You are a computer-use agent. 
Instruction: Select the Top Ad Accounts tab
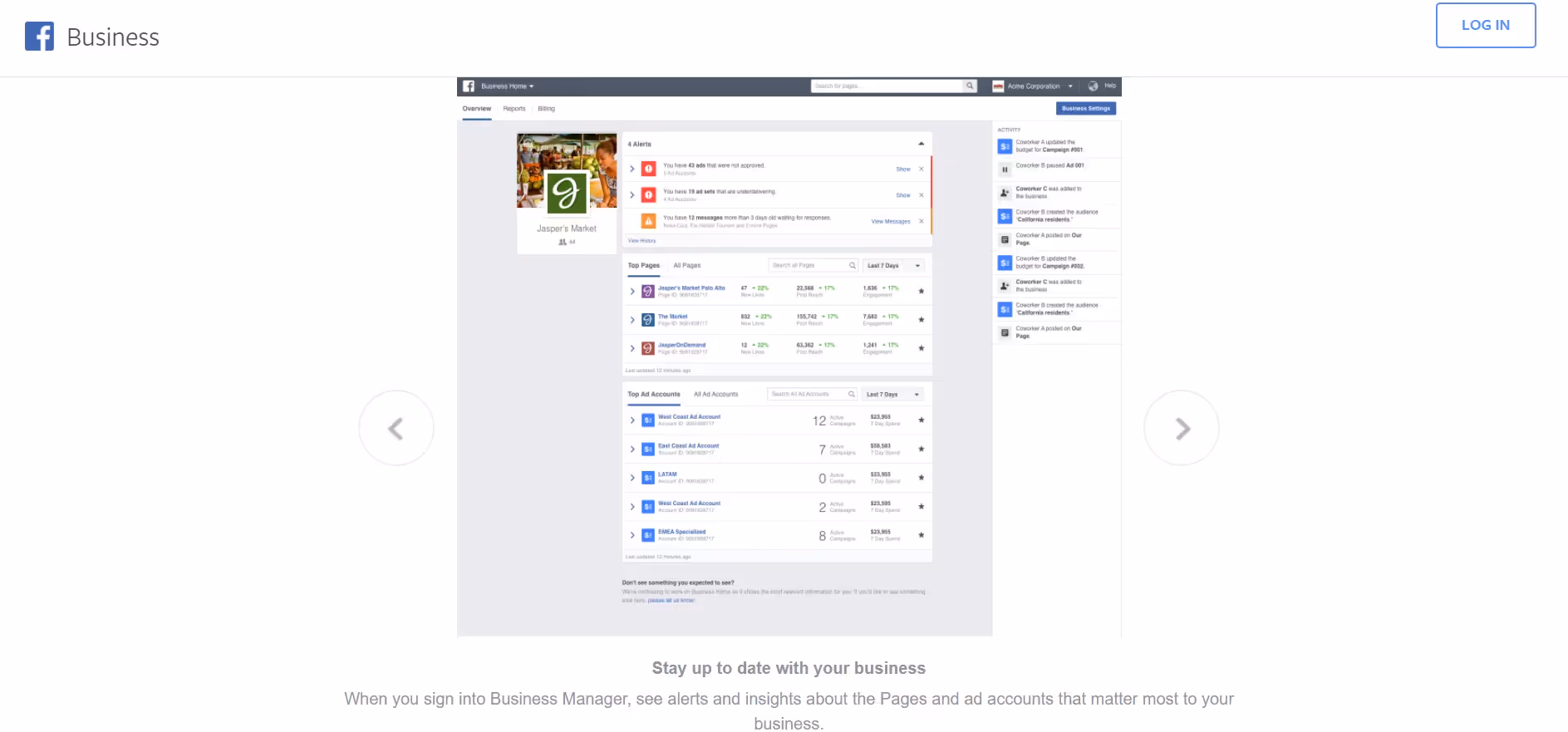tap(654, 395)
